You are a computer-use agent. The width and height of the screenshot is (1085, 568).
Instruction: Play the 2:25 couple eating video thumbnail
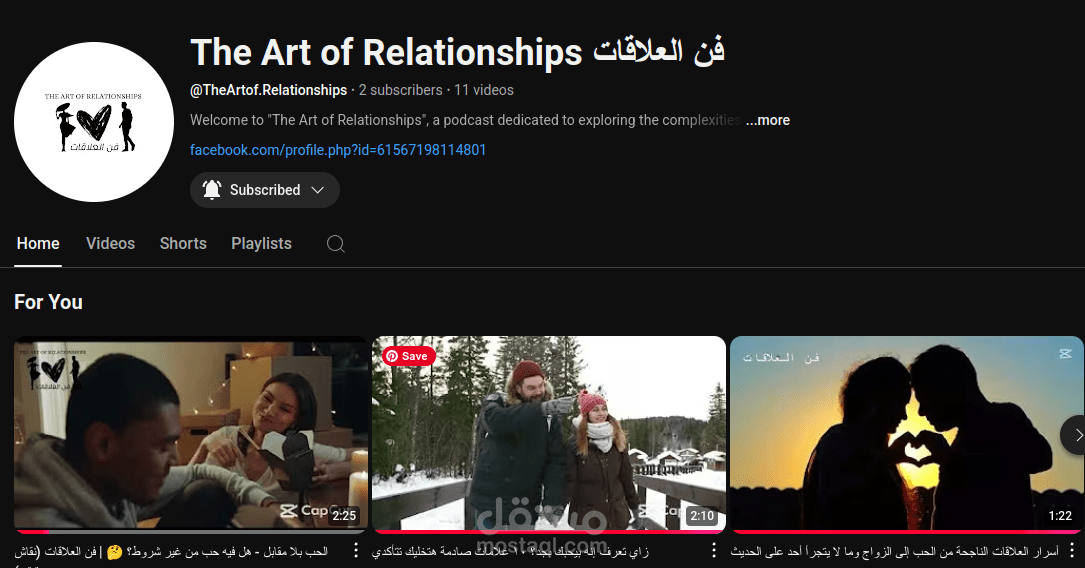(x=190, y=434)
